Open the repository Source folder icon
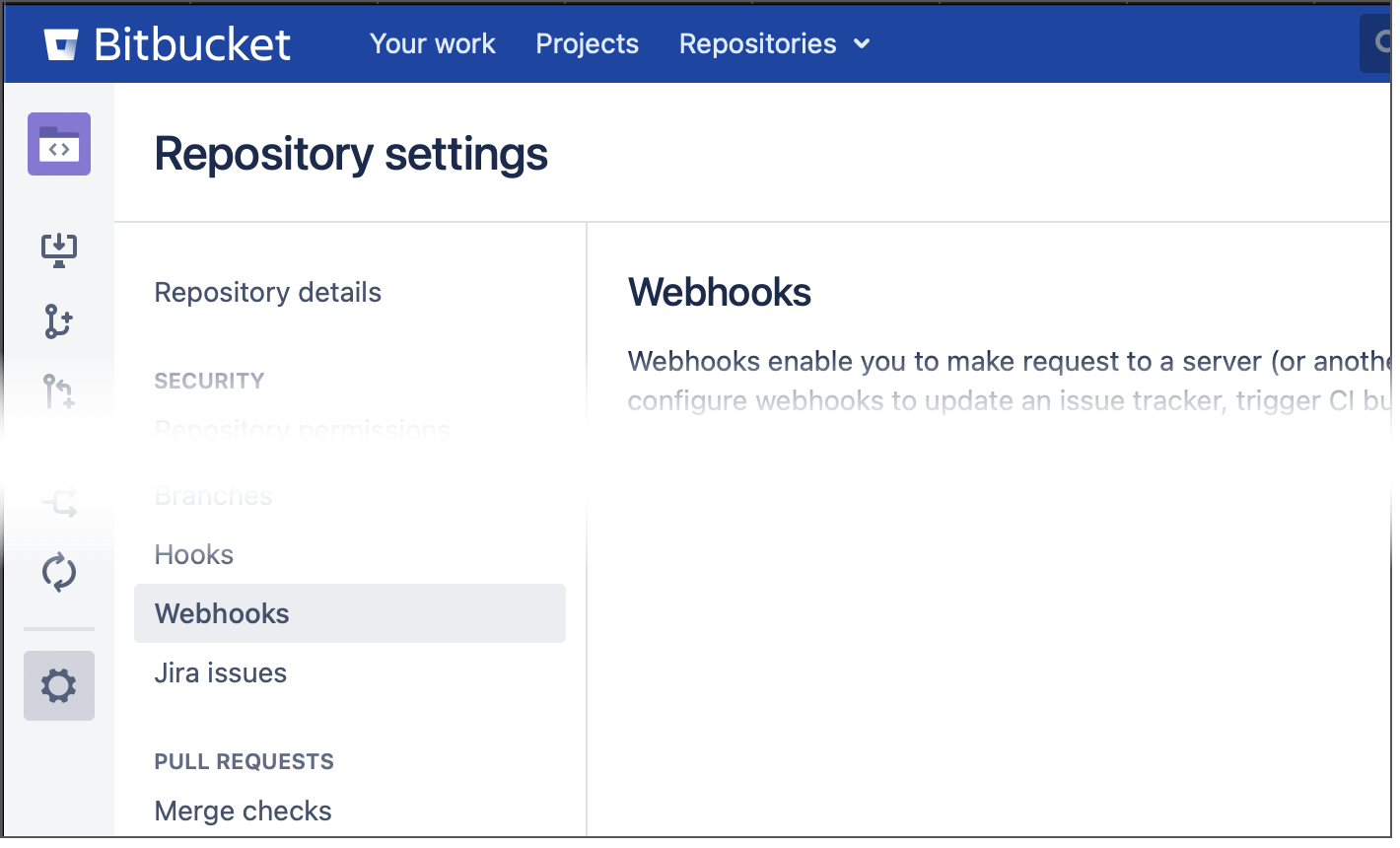This screenshot has height=848, width=1400. click(x=58, y=144)
